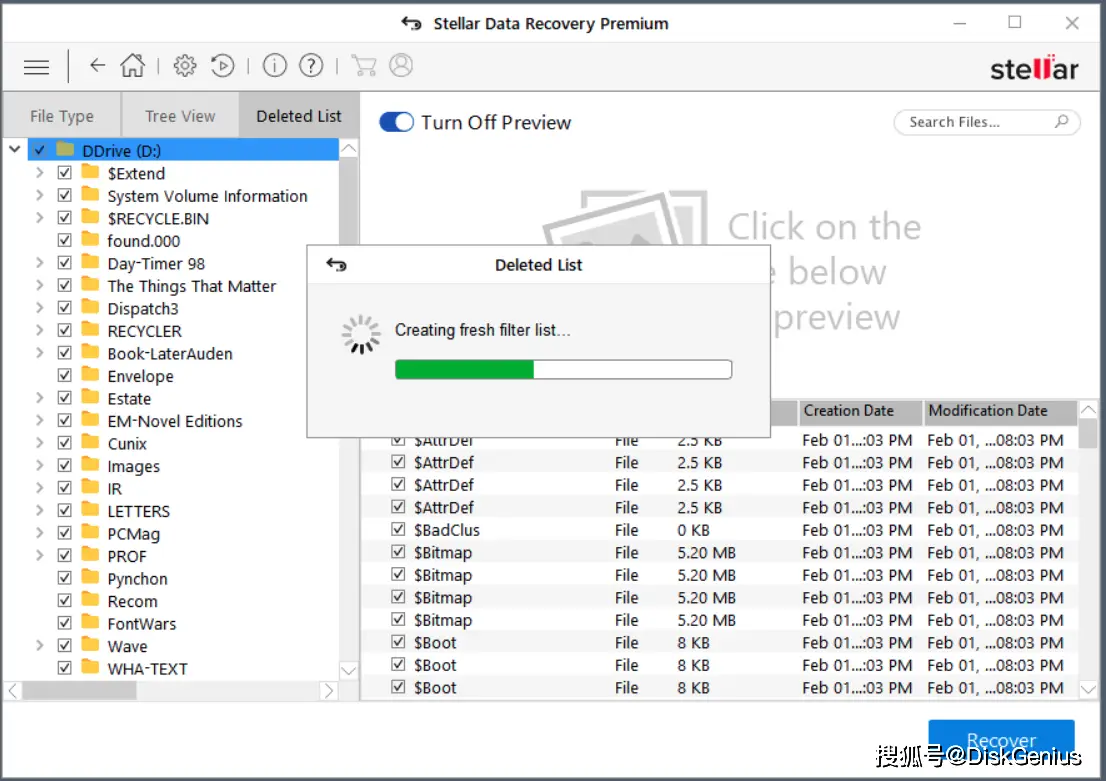Uncheck the $BadClus file checkbox
The image size is (1106, 781).
pyautogui.click(x=399, y=529)
